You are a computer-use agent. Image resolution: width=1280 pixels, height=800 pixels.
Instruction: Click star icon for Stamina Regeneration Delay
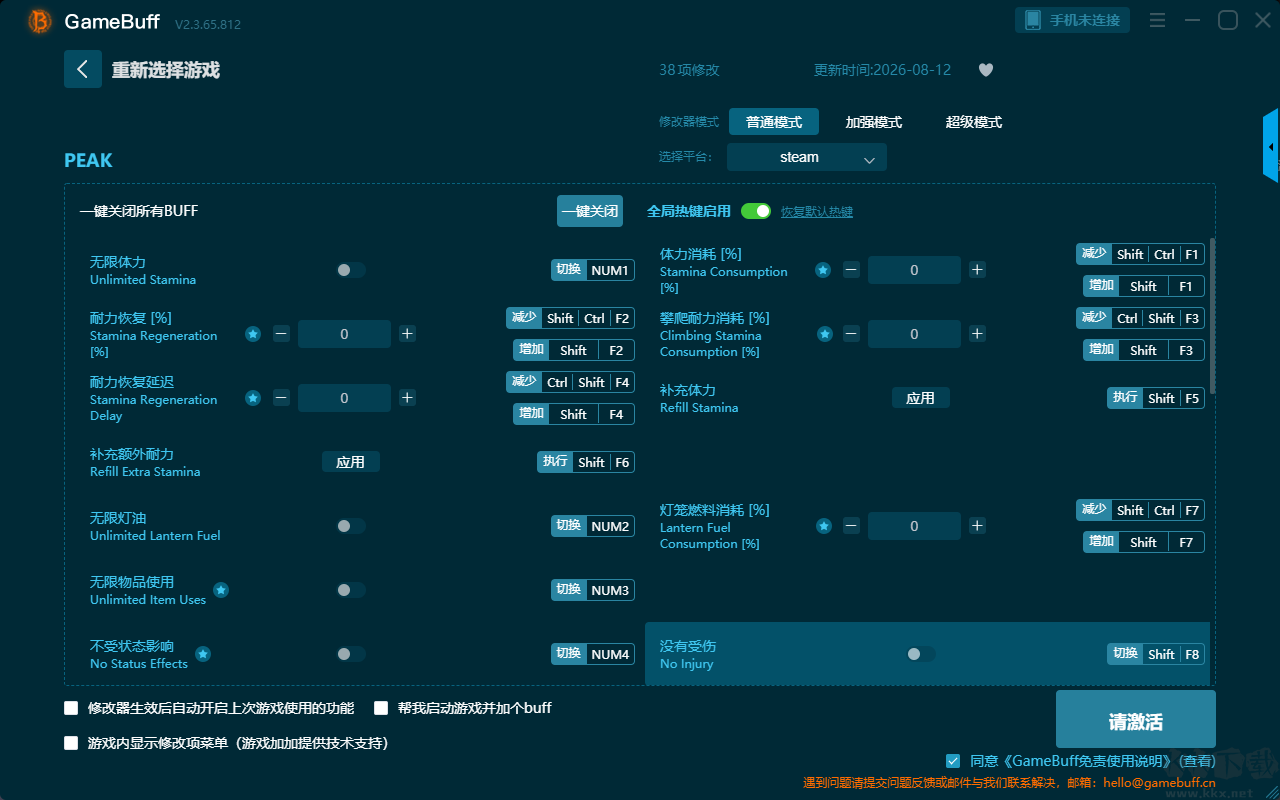pyautogui.click(x=253, y=398)
